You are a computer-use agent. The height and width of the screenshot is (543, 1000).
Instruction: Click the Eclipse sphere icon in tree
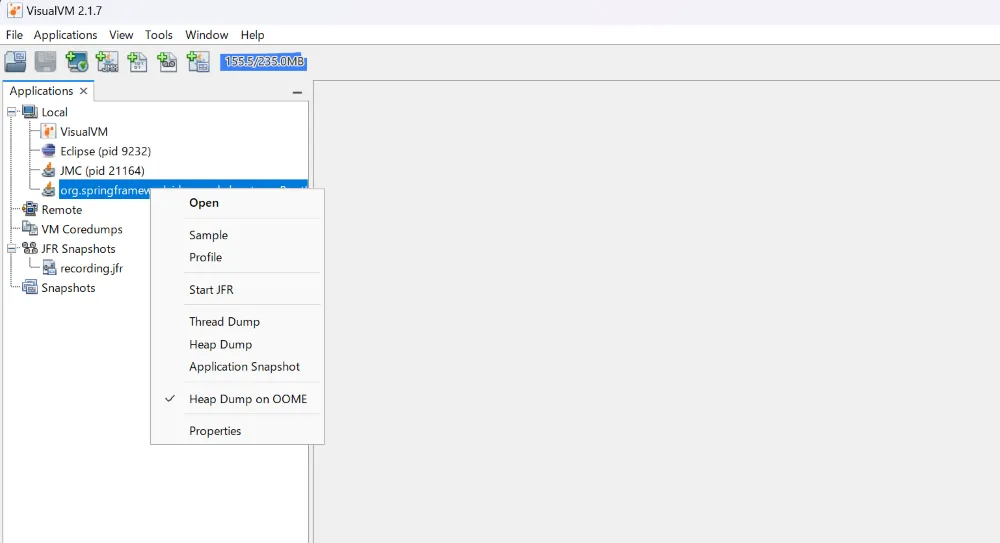[48, 151]
